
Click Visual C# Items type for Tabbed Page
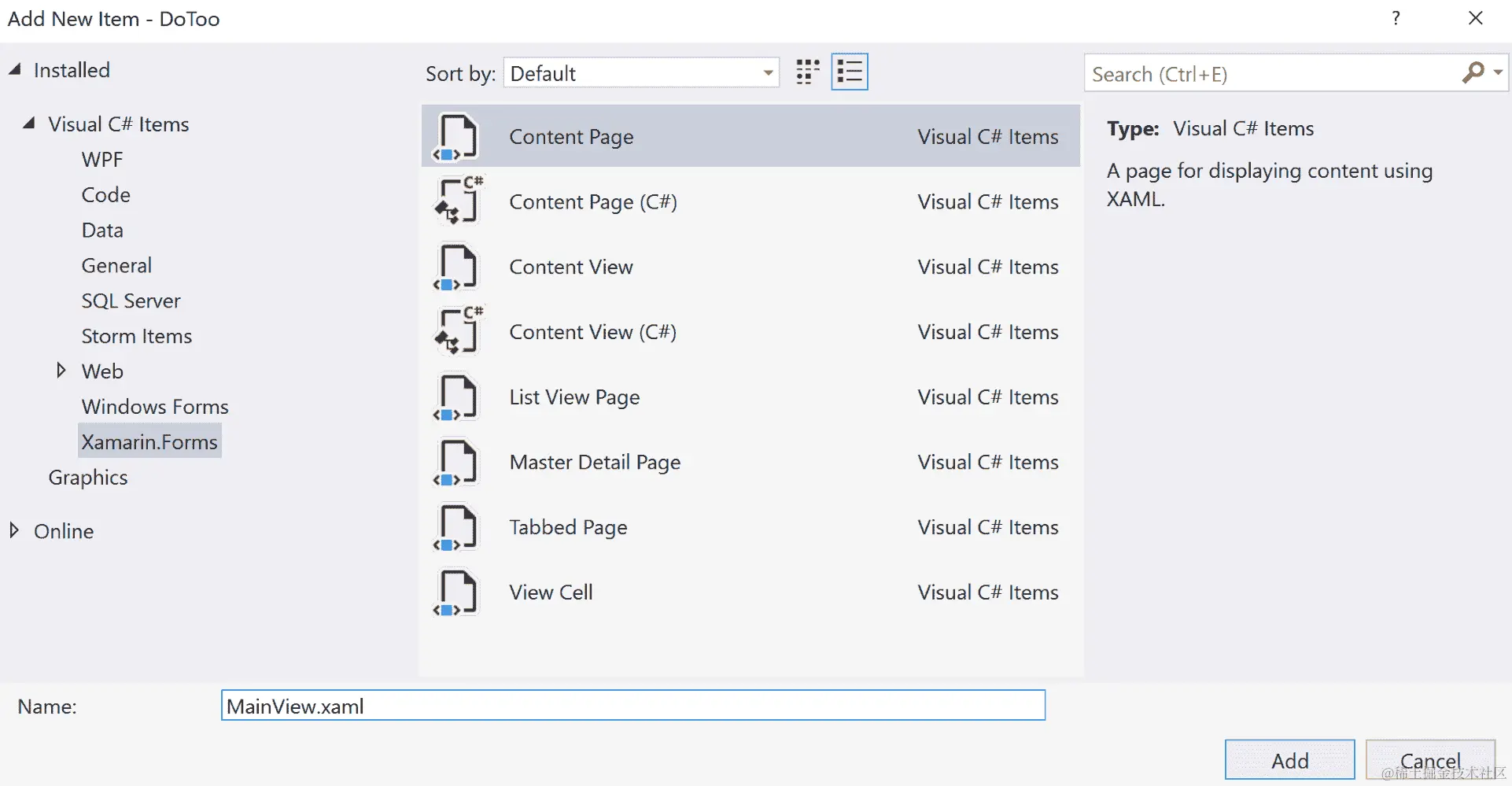point(988,528)
